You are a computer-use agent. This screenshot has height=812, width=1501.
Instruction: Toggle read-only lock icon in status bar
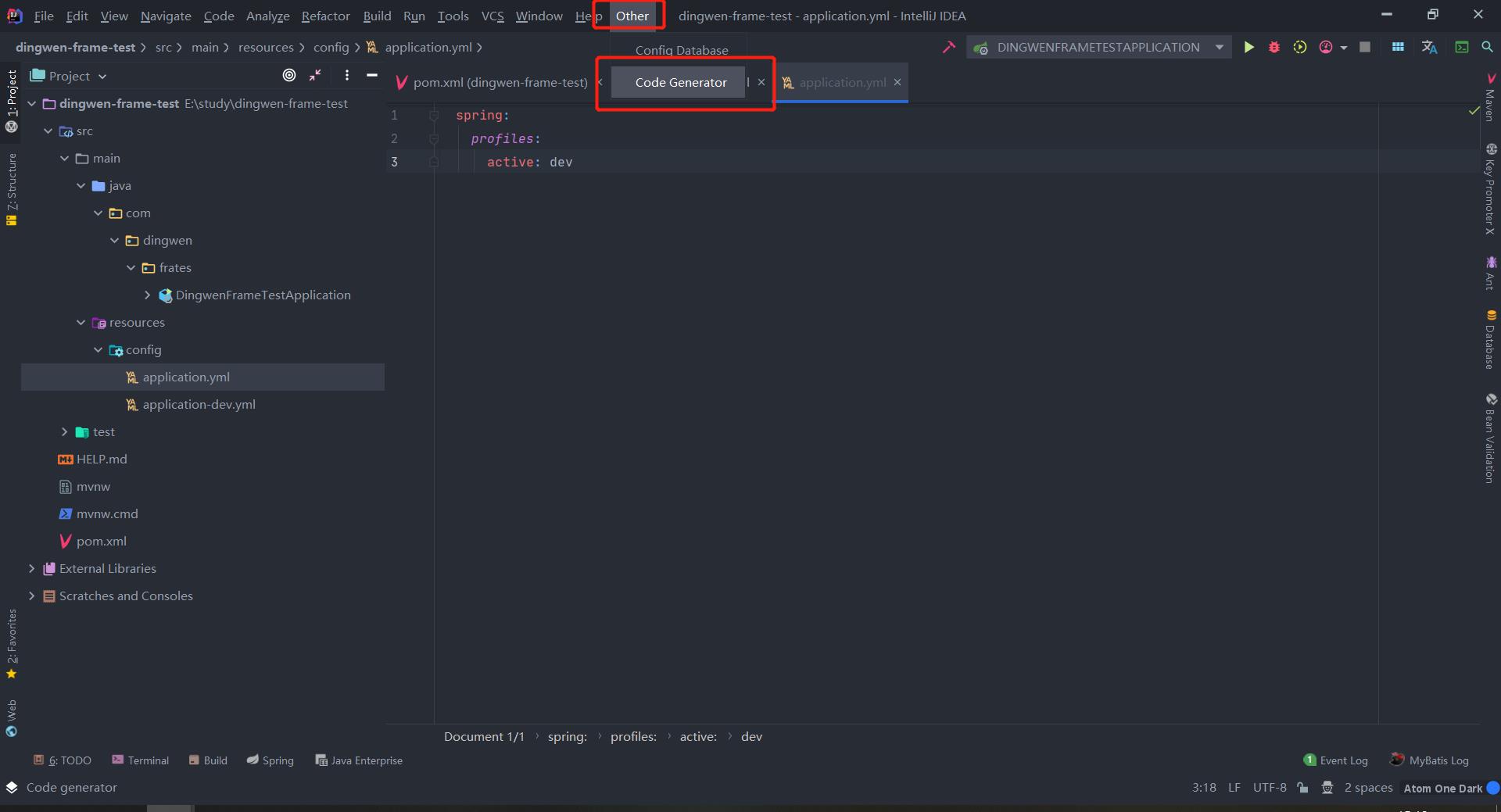click(1302, 788)
